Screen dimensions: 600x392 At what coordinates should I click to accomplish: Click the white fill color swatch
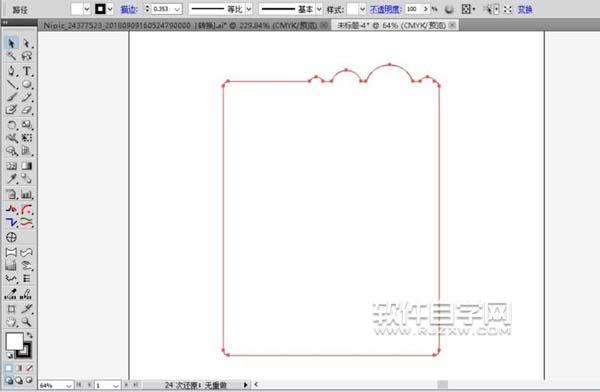[x=14, y=341]
